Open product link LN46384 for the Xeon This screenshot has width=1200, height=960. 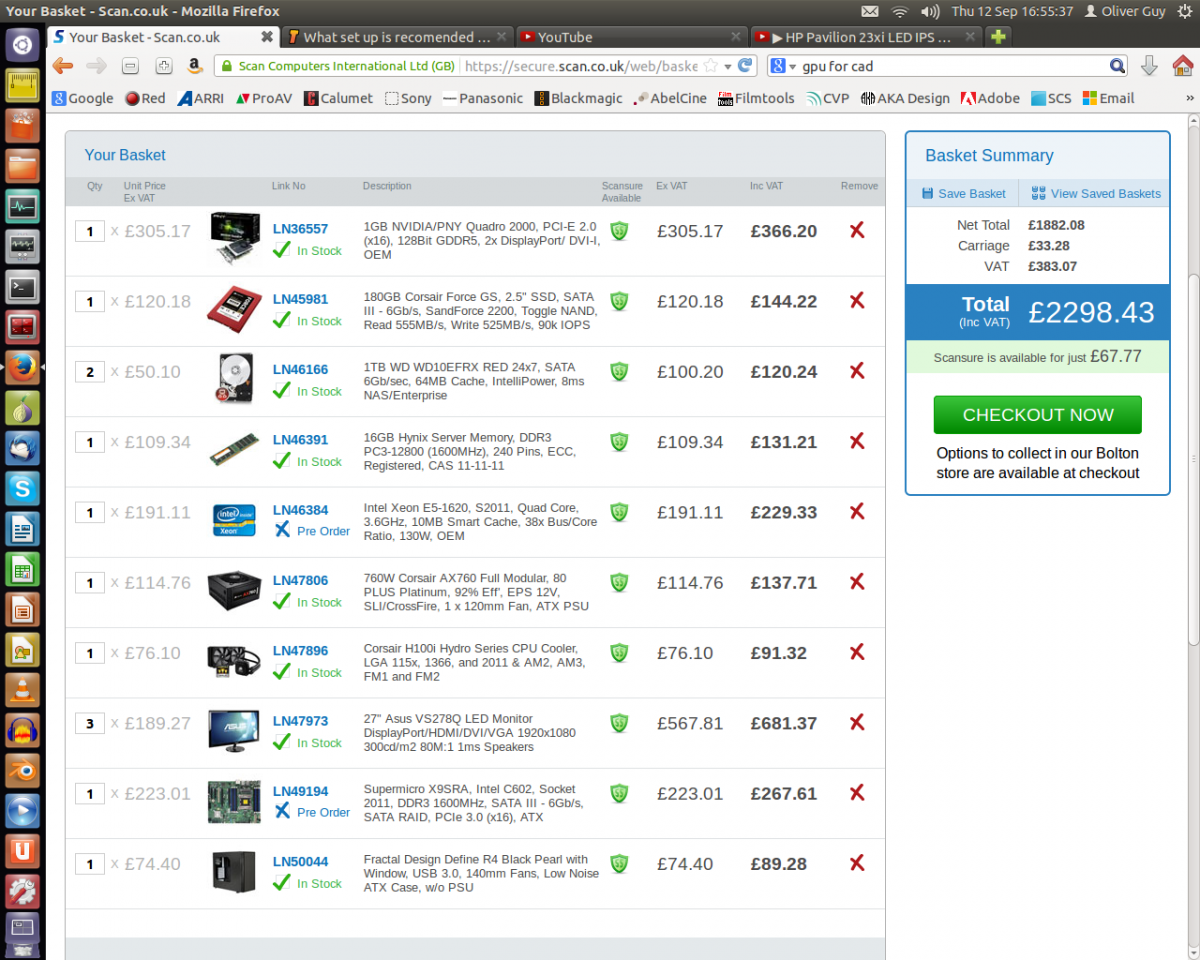[x=300, y=510]
